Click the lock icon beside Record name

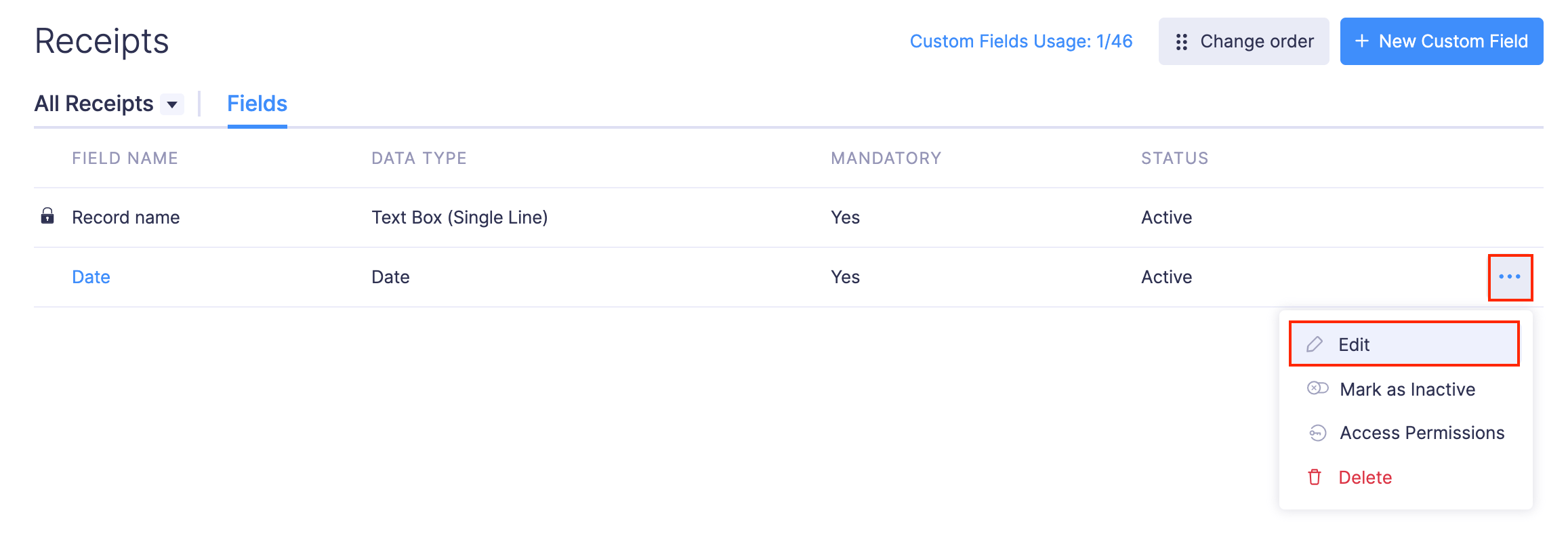pyautogui.click(x=47, y=216)
